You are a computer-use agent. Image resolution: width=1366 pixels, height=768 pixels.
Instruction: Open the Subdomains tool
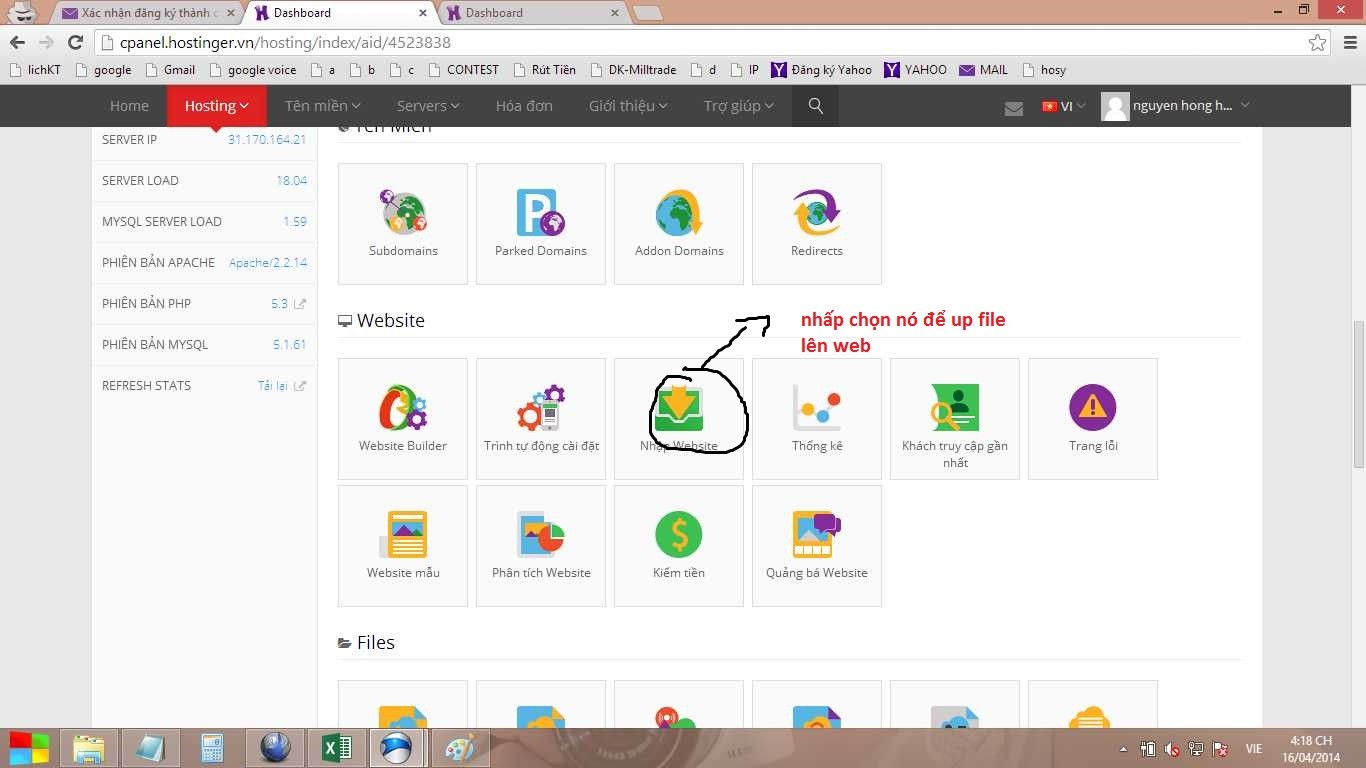tap(403, 222)
